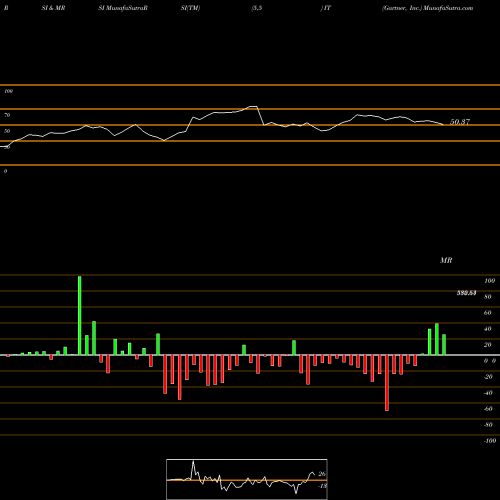Click the 'SI & MR' header text
This screenshot has width=500, height=500.
point(53,8)
